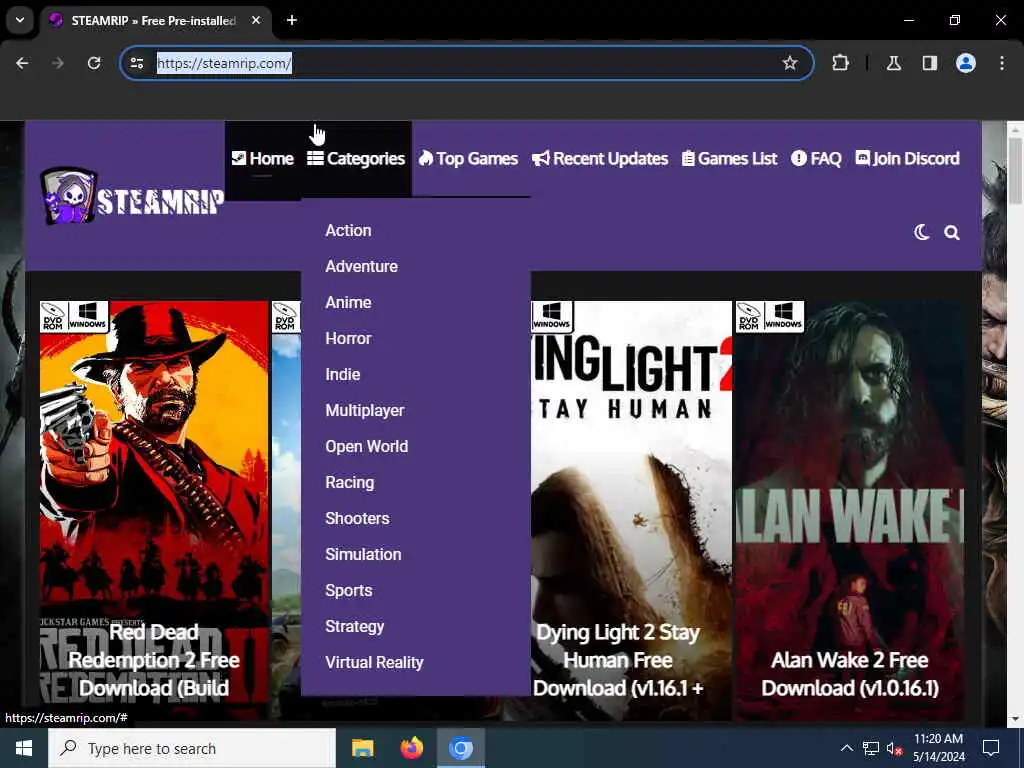
Task: Open File Explorer from taskbar
Action: (362, 748)
